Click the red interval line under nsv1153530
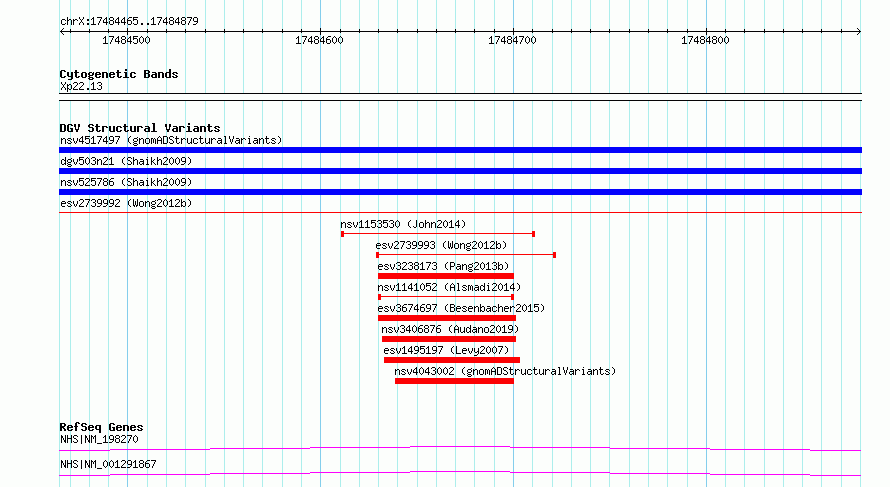Screen dimensions: 890x487 438,234
